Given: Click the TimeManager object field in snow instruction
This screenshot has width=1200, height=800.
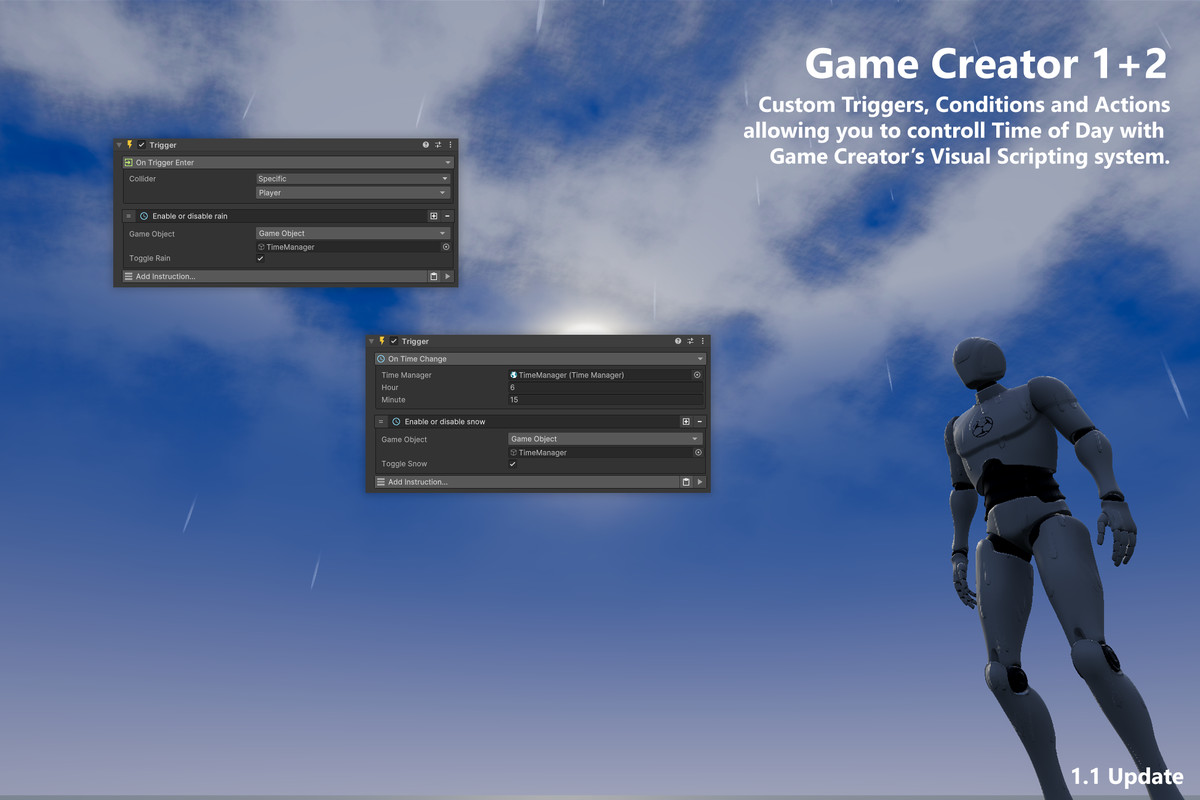Looking at the screenshot, I should 600,453.
